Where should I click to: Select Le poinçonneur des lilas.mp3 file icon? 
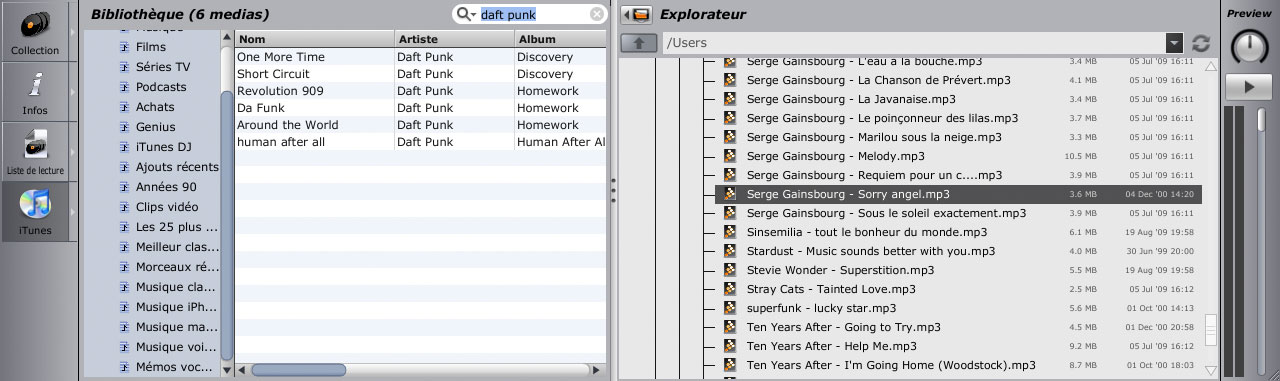pyautogui.click(x=731, y=118)
